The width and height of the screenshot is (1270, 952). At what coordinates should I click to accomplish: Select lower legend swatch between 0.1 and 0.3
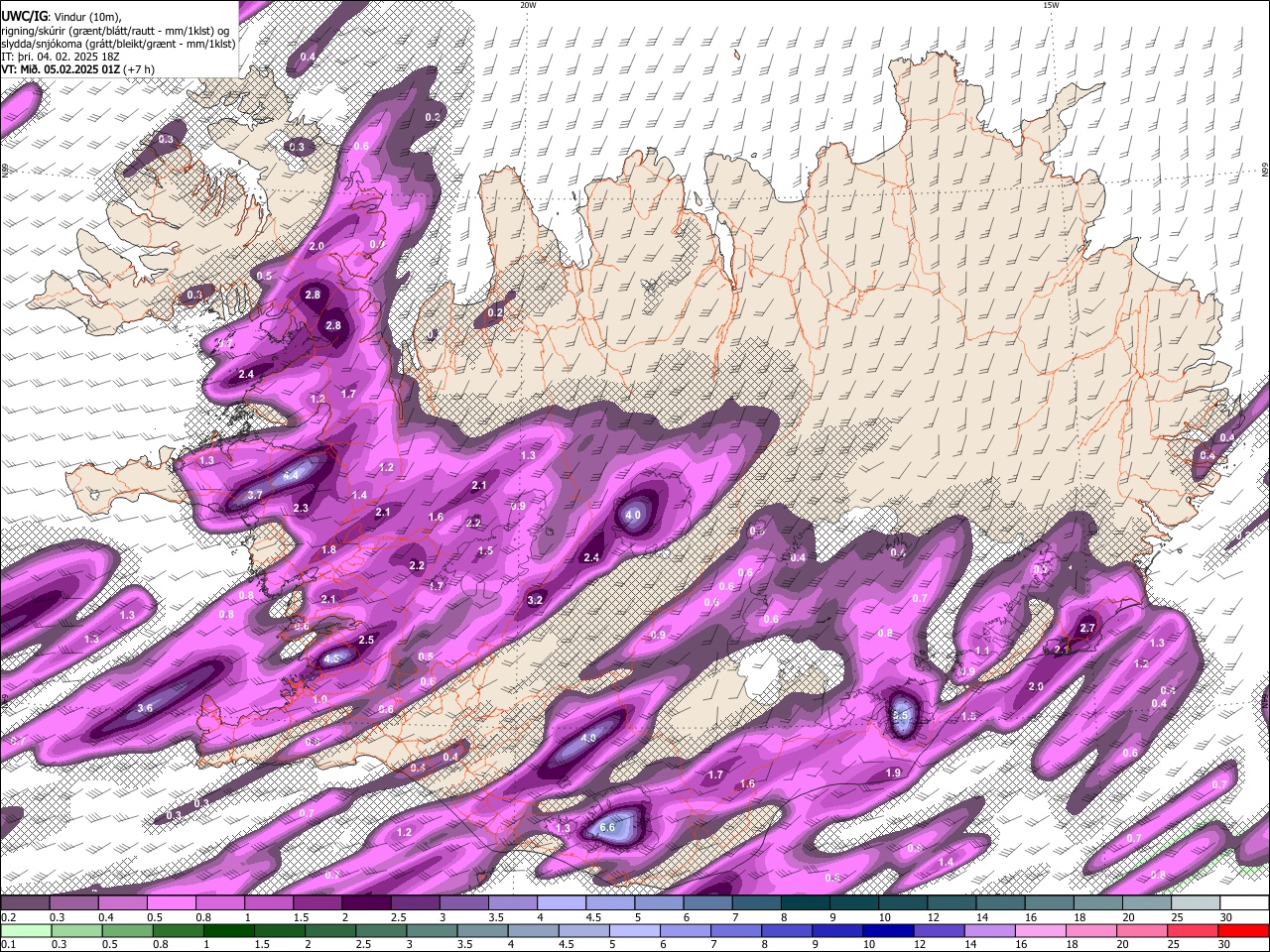pos(27,930)
